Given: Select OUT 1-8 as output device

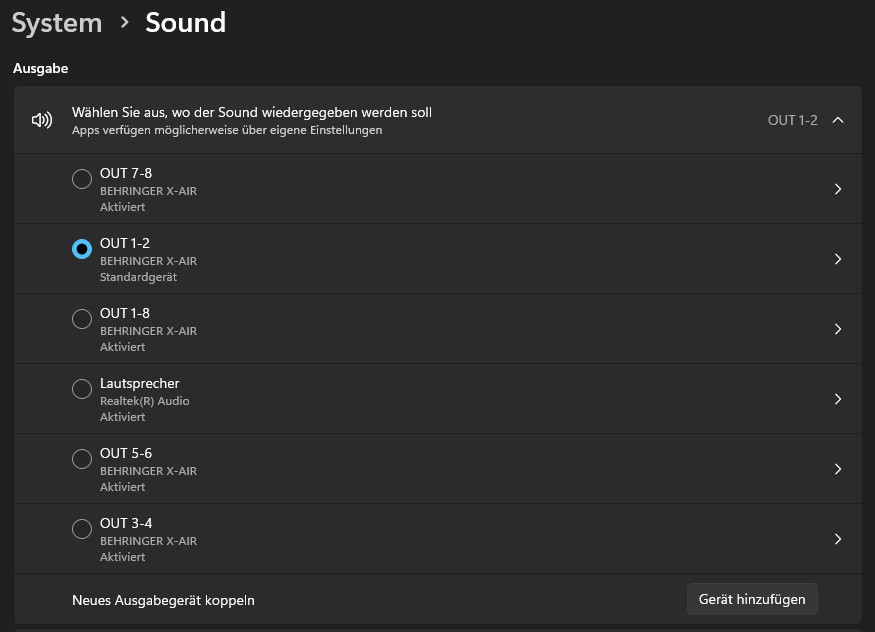Looking at the screenshot, I should click(x=82, y=319).
